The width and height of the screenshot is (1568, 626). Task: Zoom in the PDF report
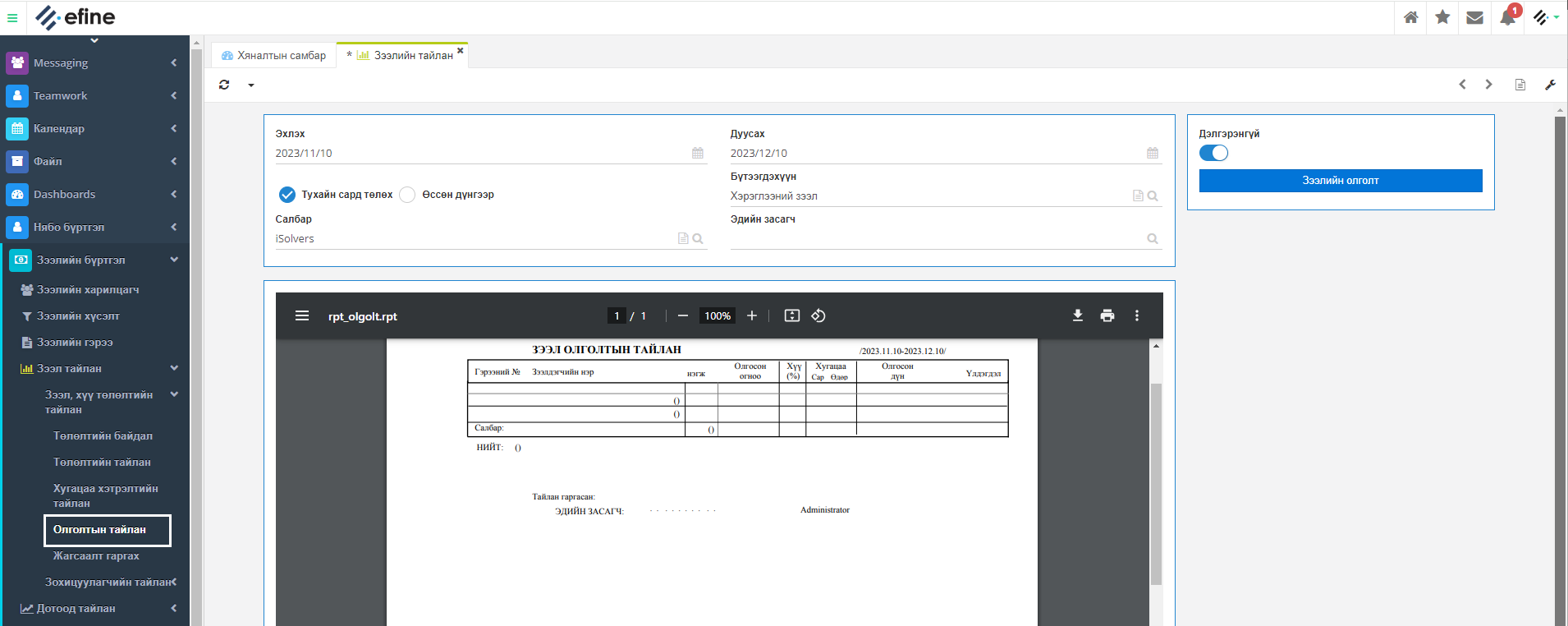point(751,315)
